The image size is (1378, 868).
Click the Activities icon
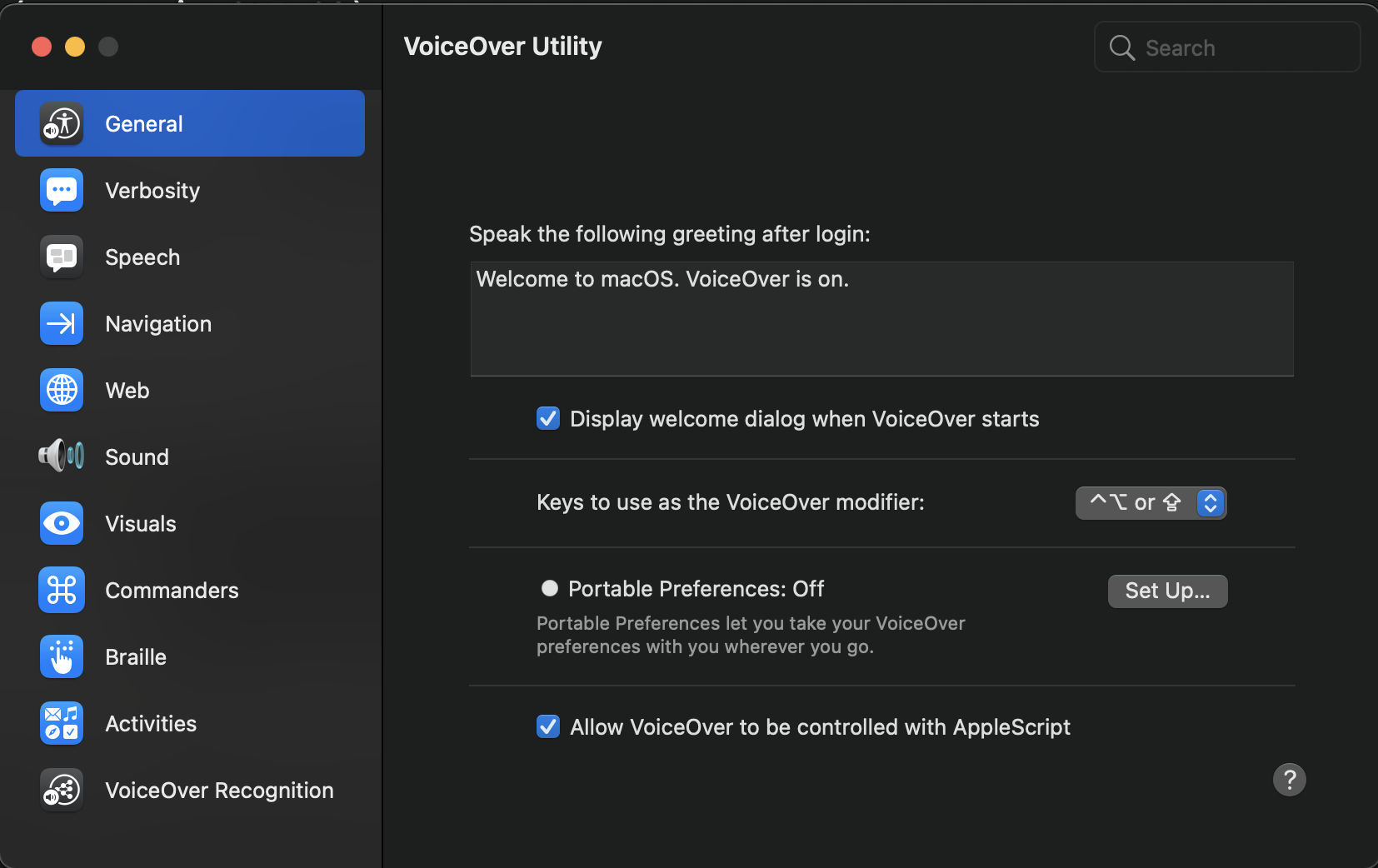62,724
